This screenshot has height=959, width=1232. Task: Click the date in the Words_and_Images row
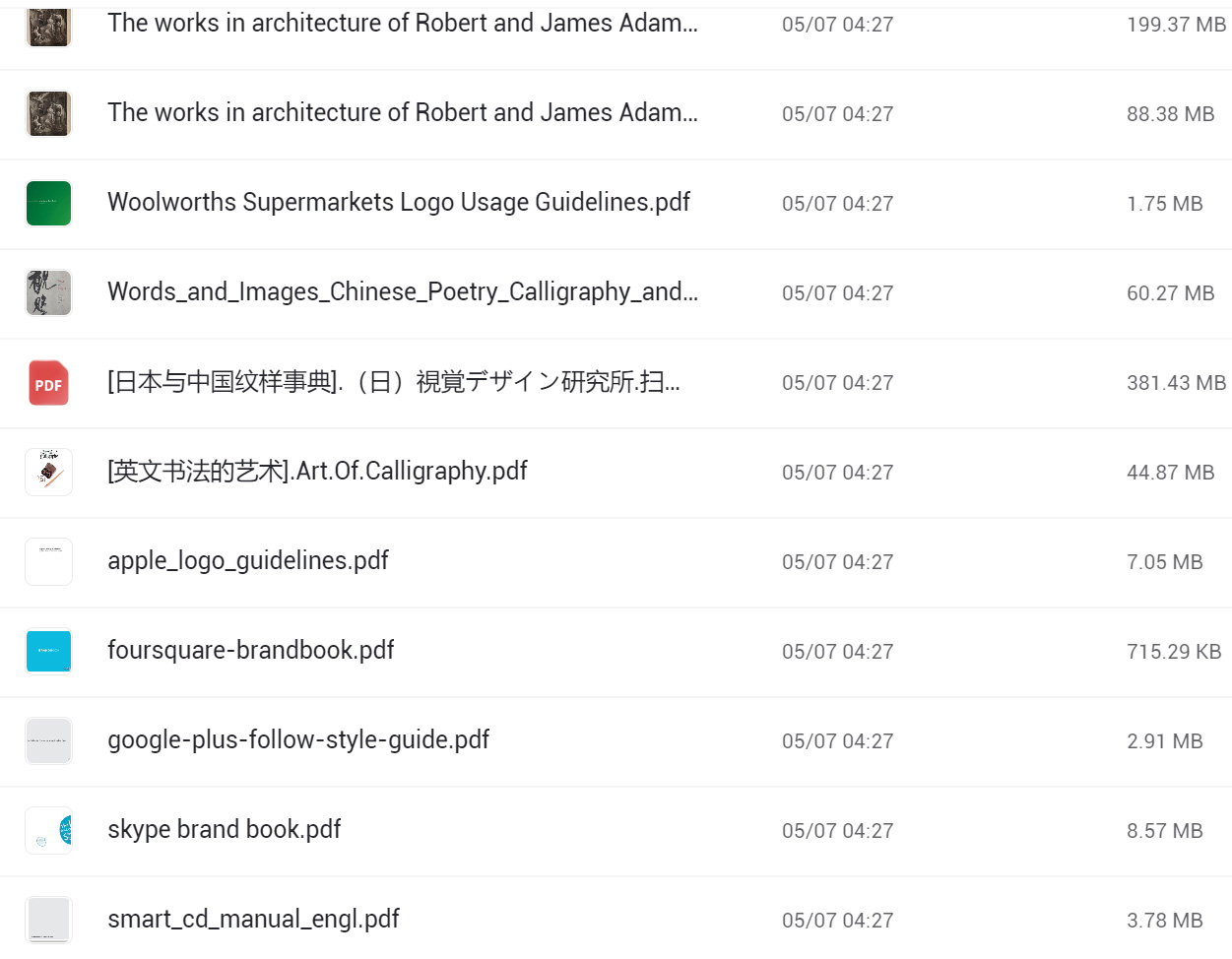pos(837,293)
